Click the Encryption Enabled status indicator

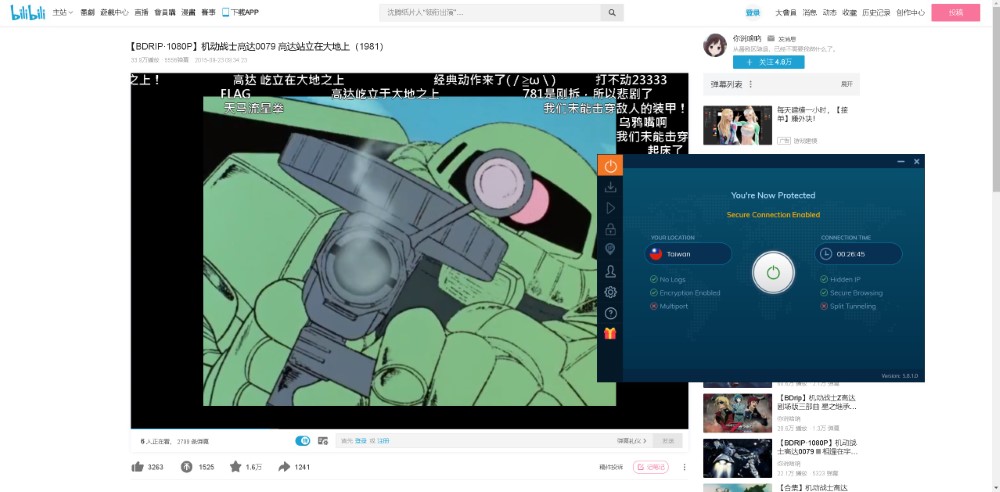[685, 293]
